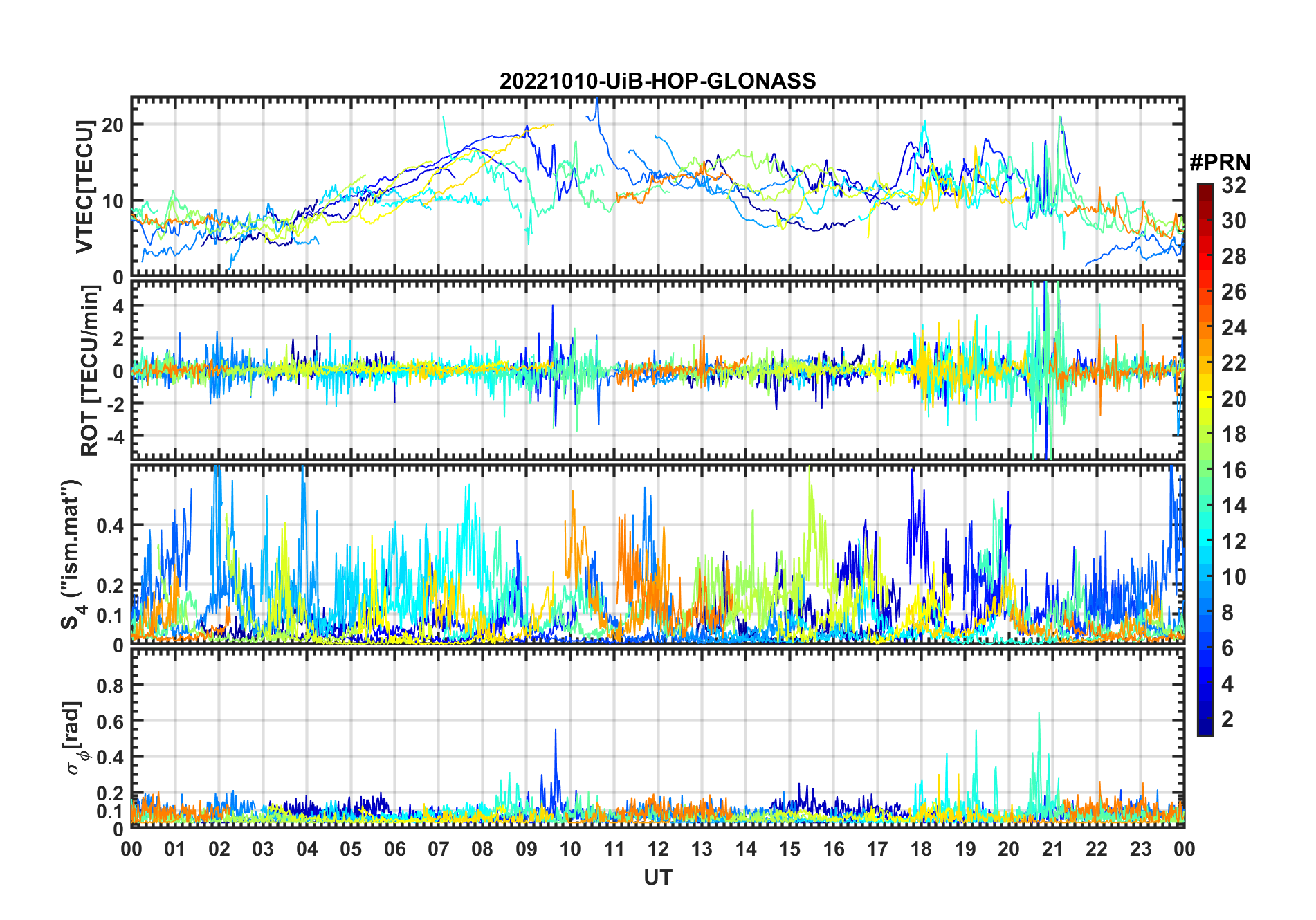Select the VTEC[TECU] y-axis label
Image resolution: width=1316 pixels, height=920 pixels.
tap(84, 187)
